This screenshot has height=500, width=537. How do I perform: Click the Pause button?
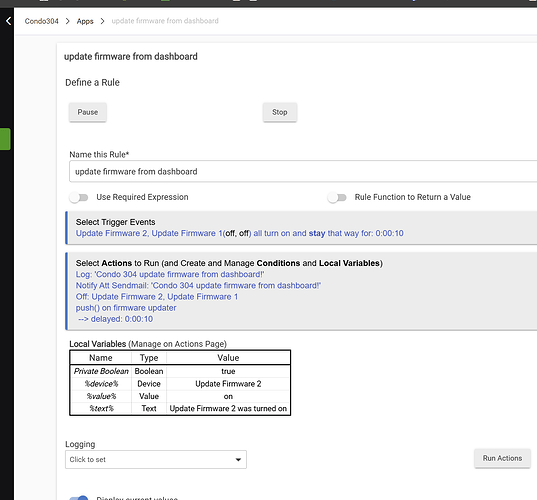[x=88, y=112]
